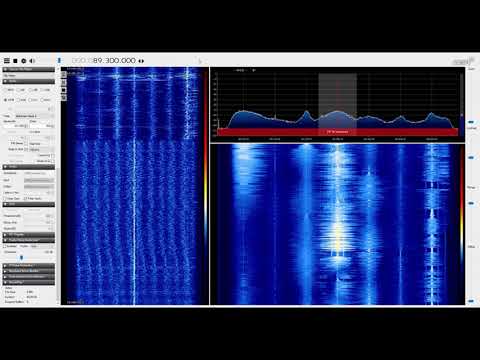This screenshot has height=360, width=480.
Task: Toggle the Unity Gain checkbox
Action: (5, 198)
